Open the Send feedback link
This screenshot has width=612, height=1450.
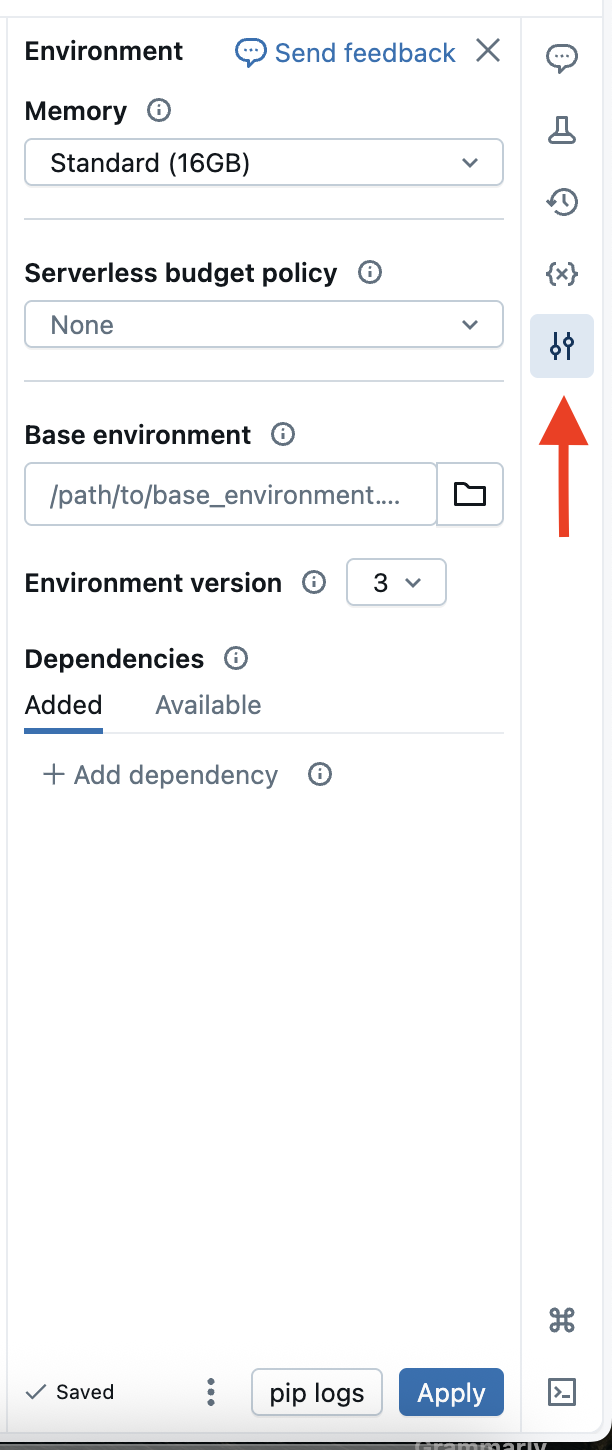point(346,52)
